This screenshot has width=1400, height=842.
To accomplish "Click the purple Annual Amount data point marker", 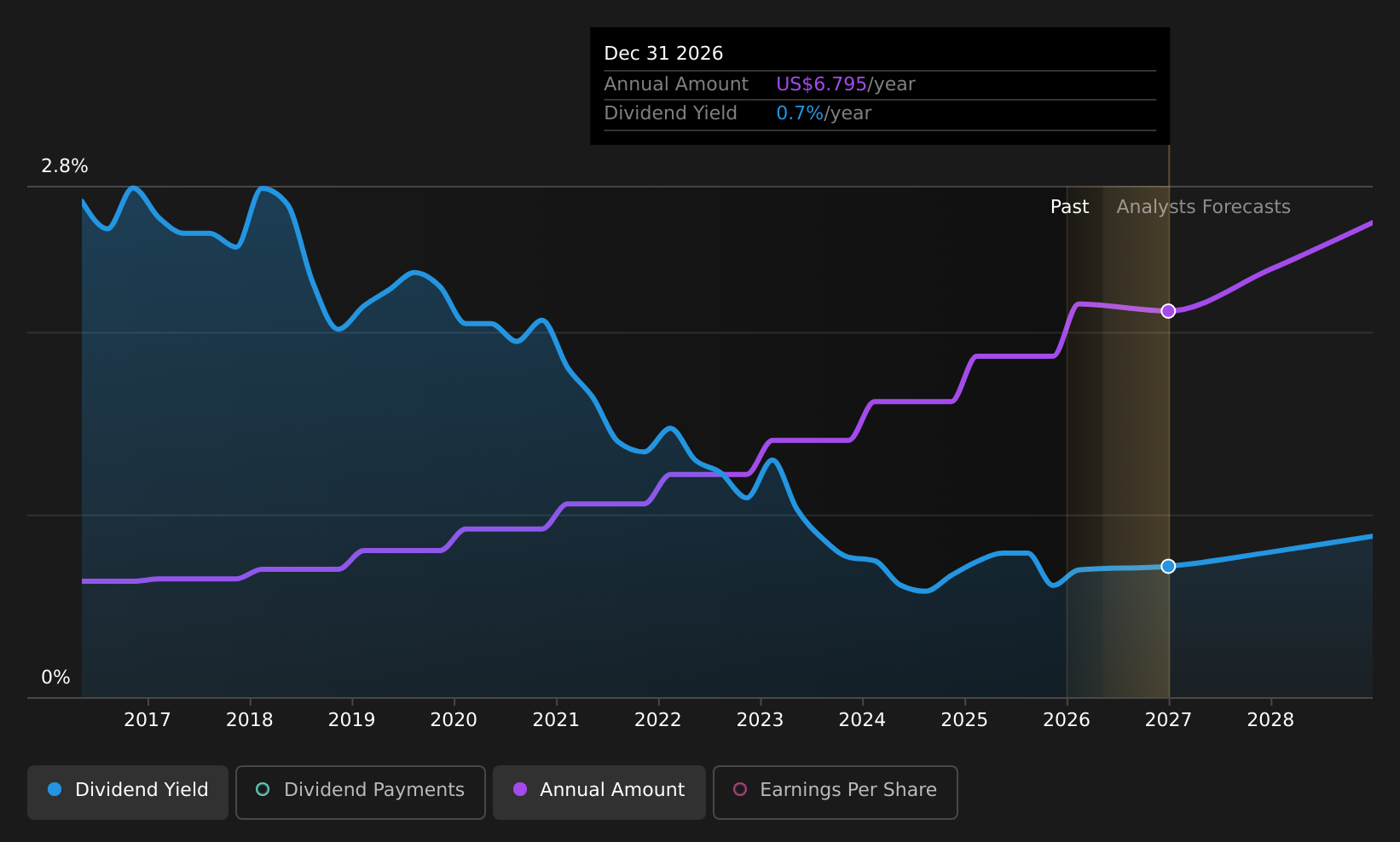I will coord(1168,311).
